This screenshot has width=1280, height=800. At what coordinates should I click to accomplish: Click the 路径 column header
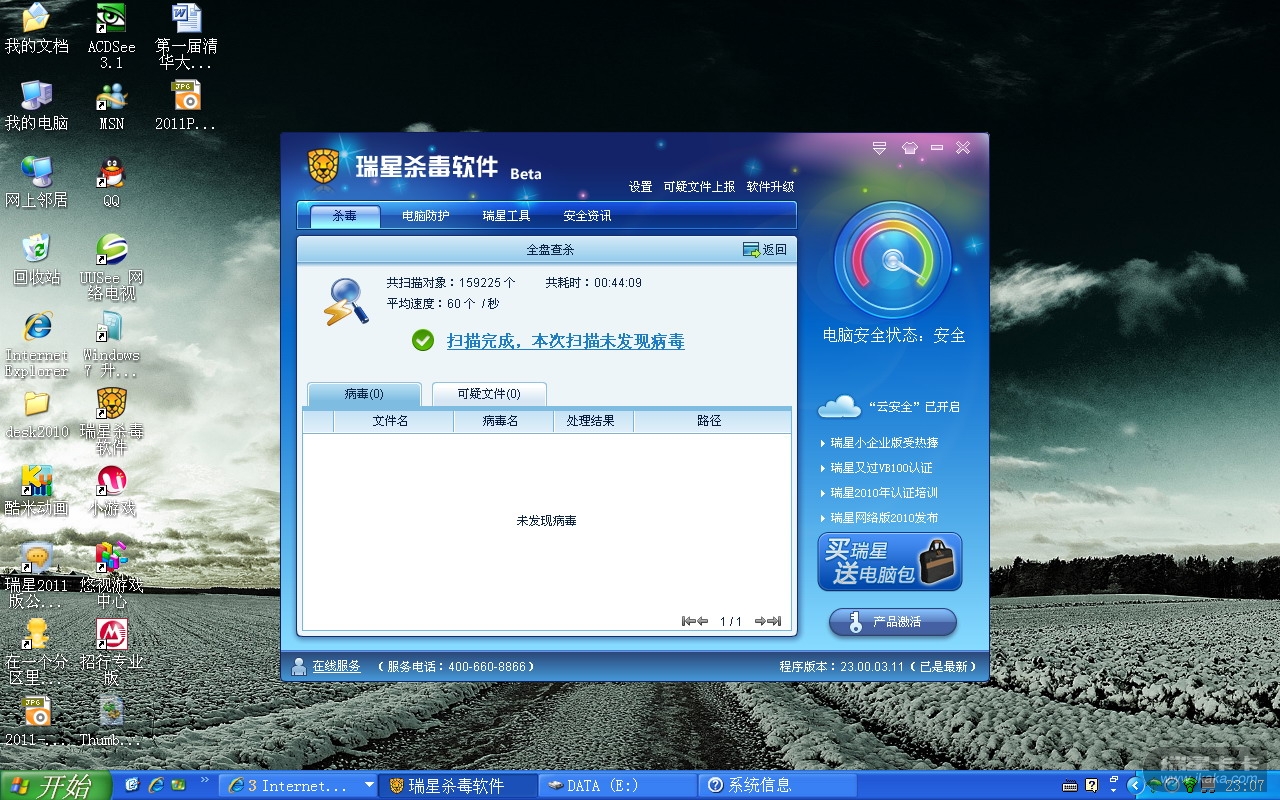[x=711, y=421]
